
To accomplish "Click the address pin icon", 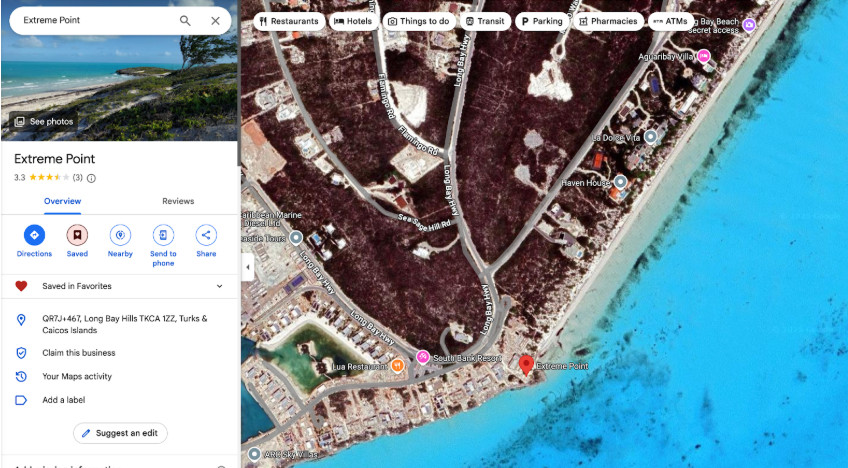I will click(21, 320).
